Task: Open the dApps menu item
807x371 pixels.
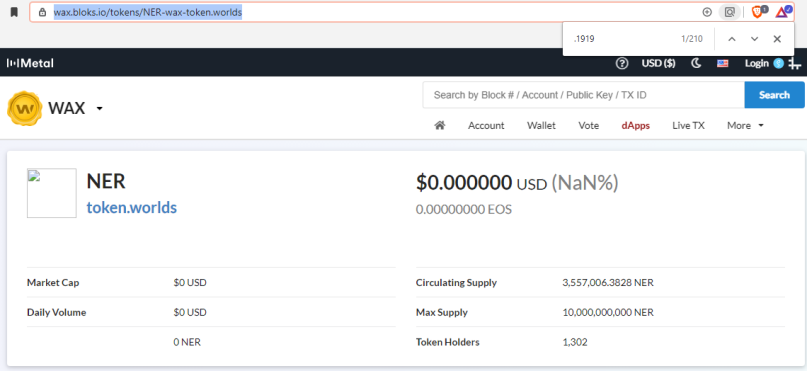Action: pyautogui.click(x=636, y=126)
